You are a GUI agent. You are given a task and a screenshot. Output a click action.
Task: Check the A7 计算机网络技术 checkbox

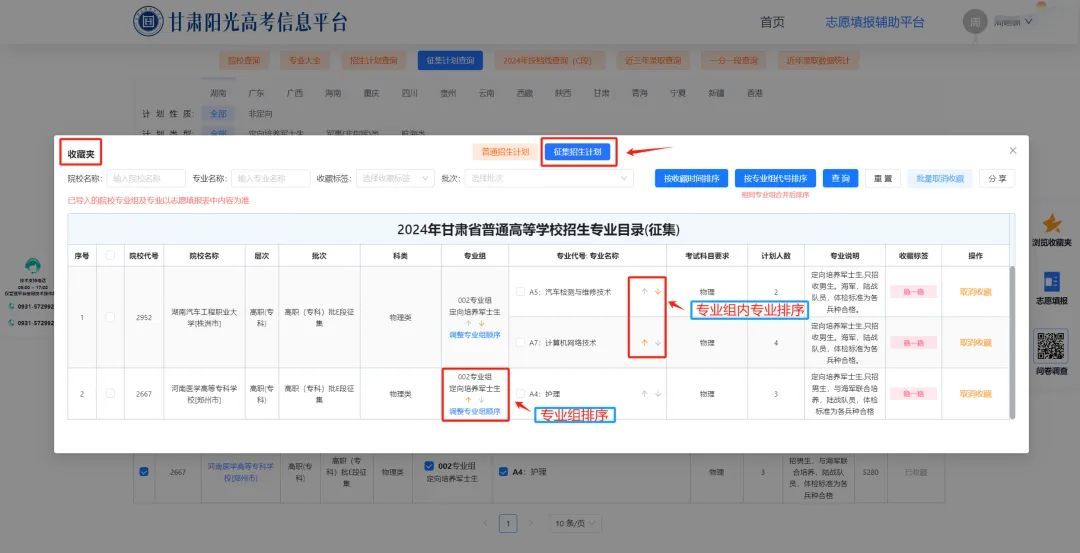pos(521,342)
